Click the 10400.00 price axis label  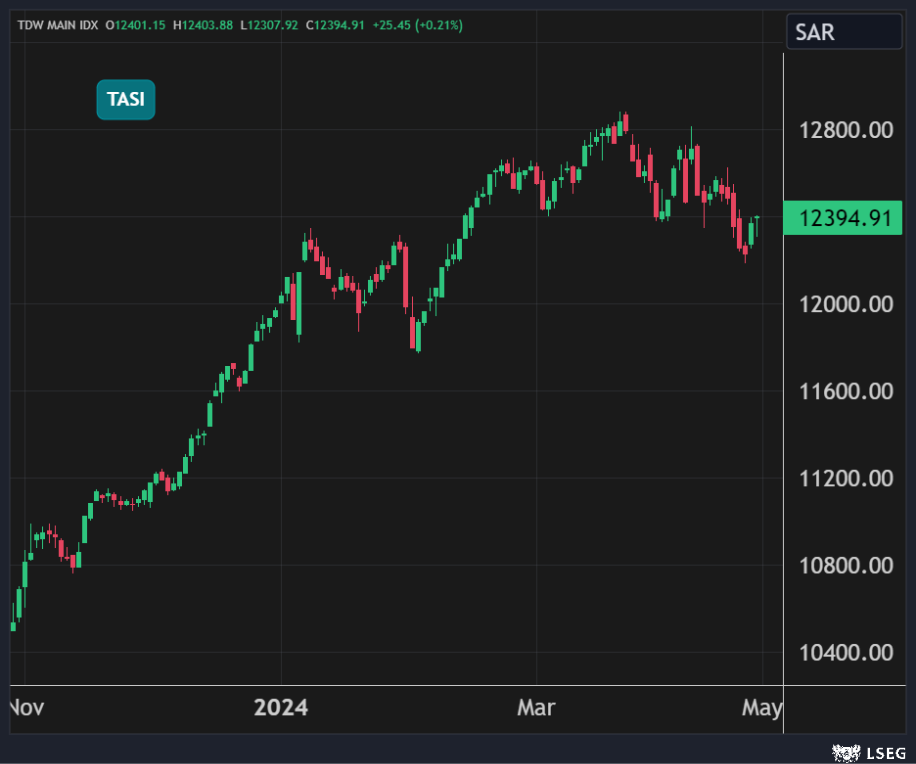coord(848,653)
